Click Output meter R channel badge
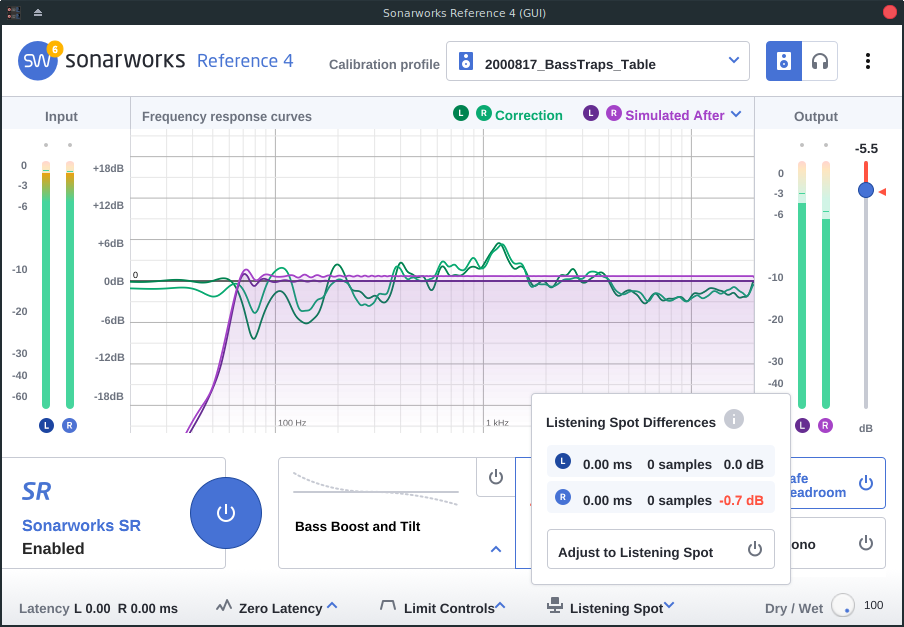904x627 pixels. (x=826, y=426)
